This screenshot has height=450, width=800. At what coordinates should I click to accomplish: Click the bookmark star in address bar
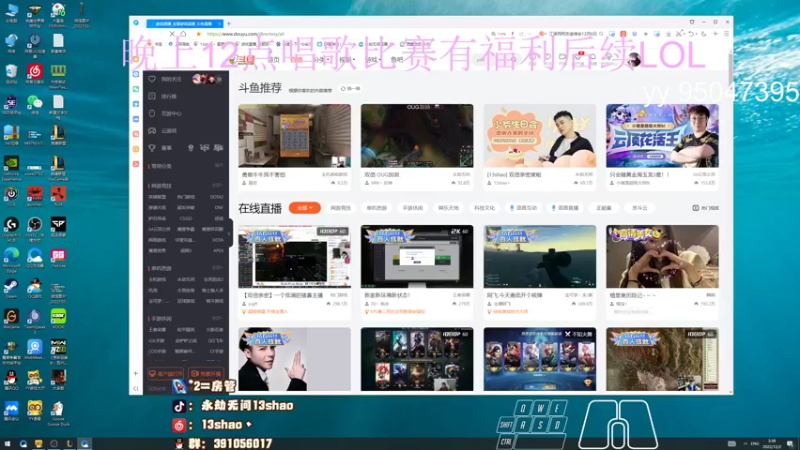pyautogui.click(x=198, y=34)
